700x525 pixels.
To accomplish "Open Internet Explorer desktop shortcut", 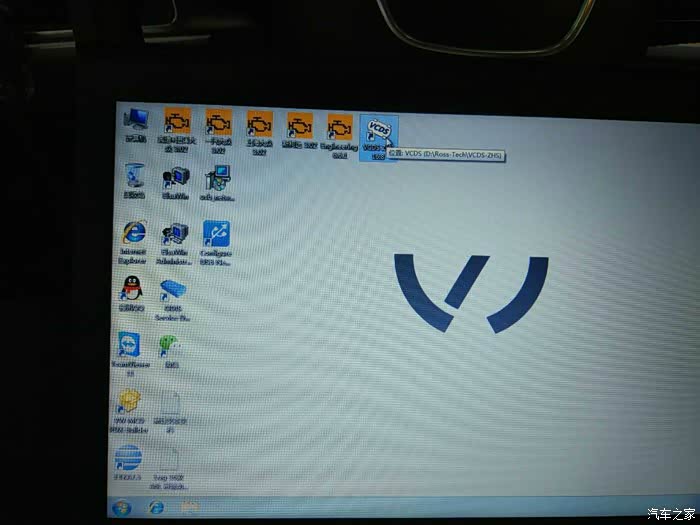I will click(x=133, y=242).
